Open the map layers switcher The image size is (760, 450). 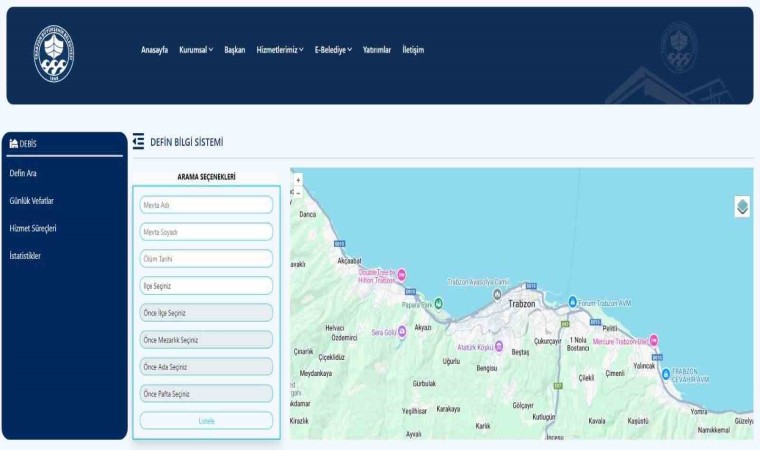(741, 207)
